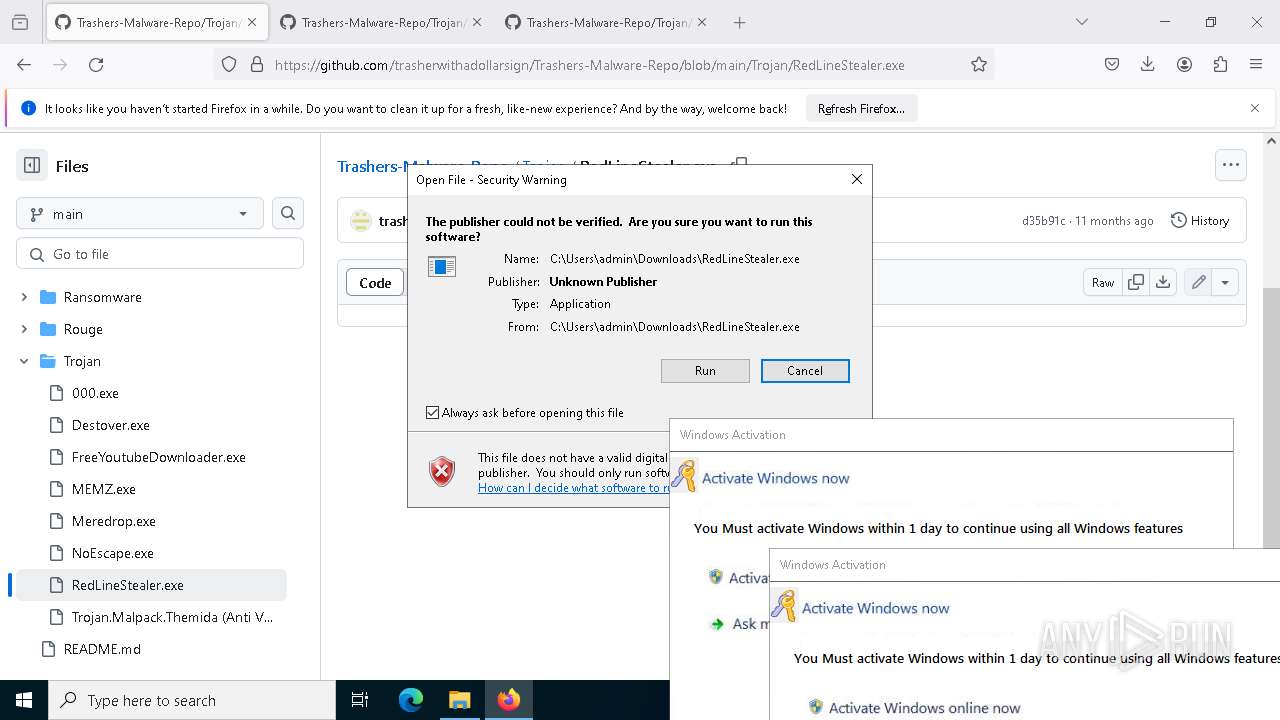
Task: Collapse the Trojan folder
Action: (x=24, y=361)
